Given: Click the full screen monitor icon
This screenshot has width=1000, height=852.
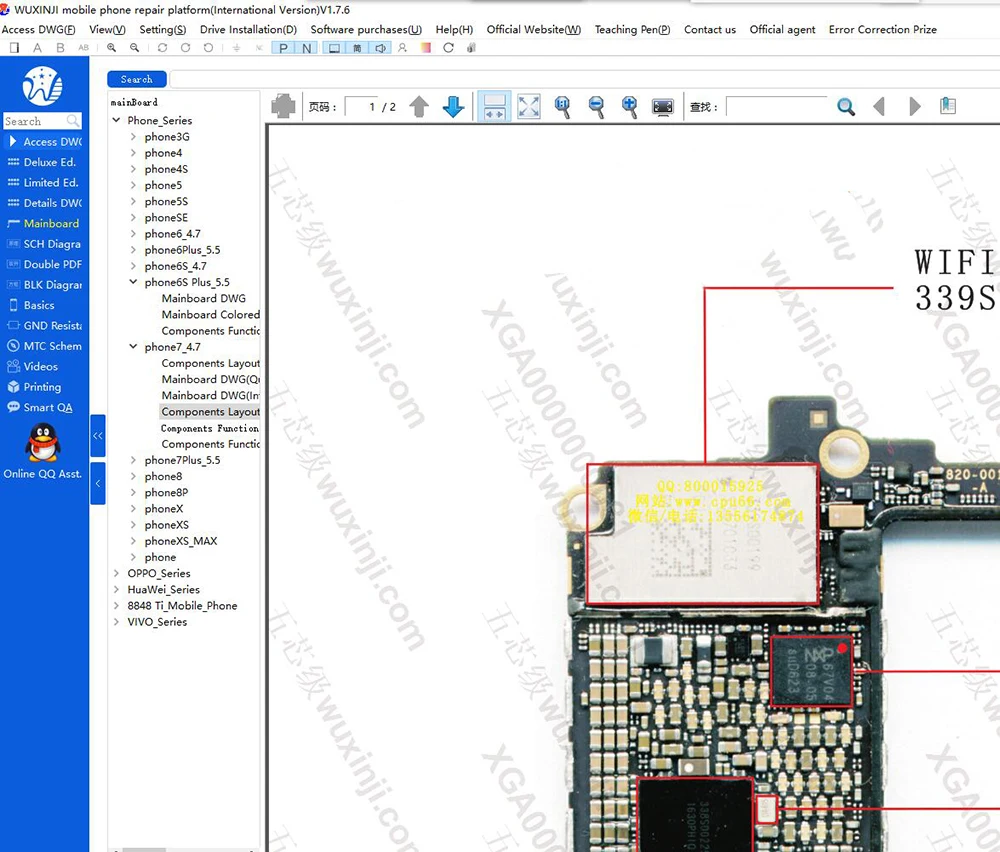Looking at the screenshot, I should click(663, 106).
